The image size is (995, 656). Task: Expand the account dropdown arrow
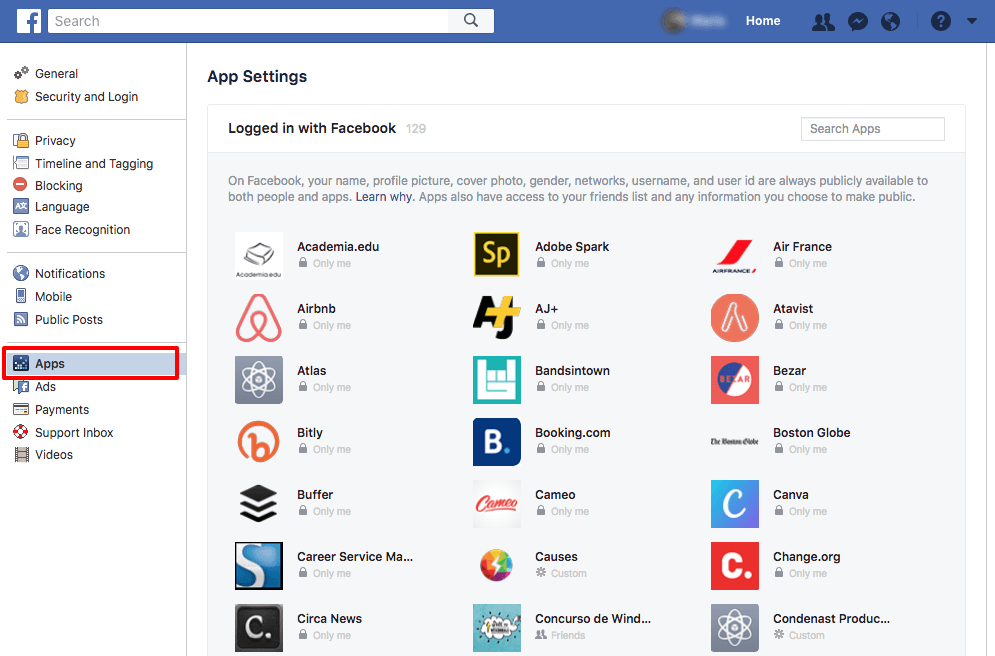[x=972, y=21]
